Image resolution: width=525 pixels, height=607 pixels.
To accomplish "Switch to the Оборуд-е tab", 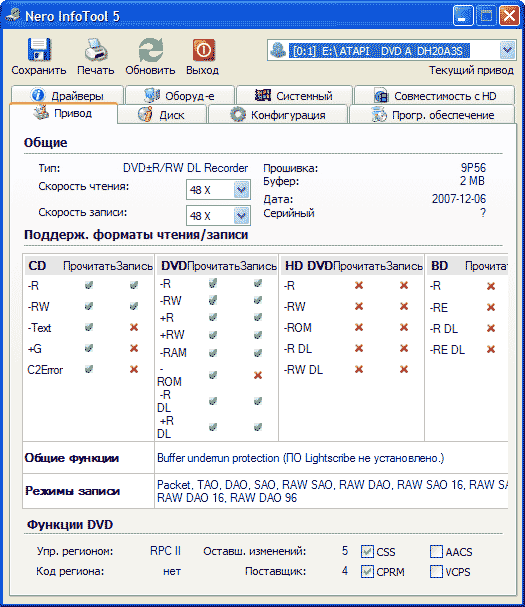I will coord(180,95).
